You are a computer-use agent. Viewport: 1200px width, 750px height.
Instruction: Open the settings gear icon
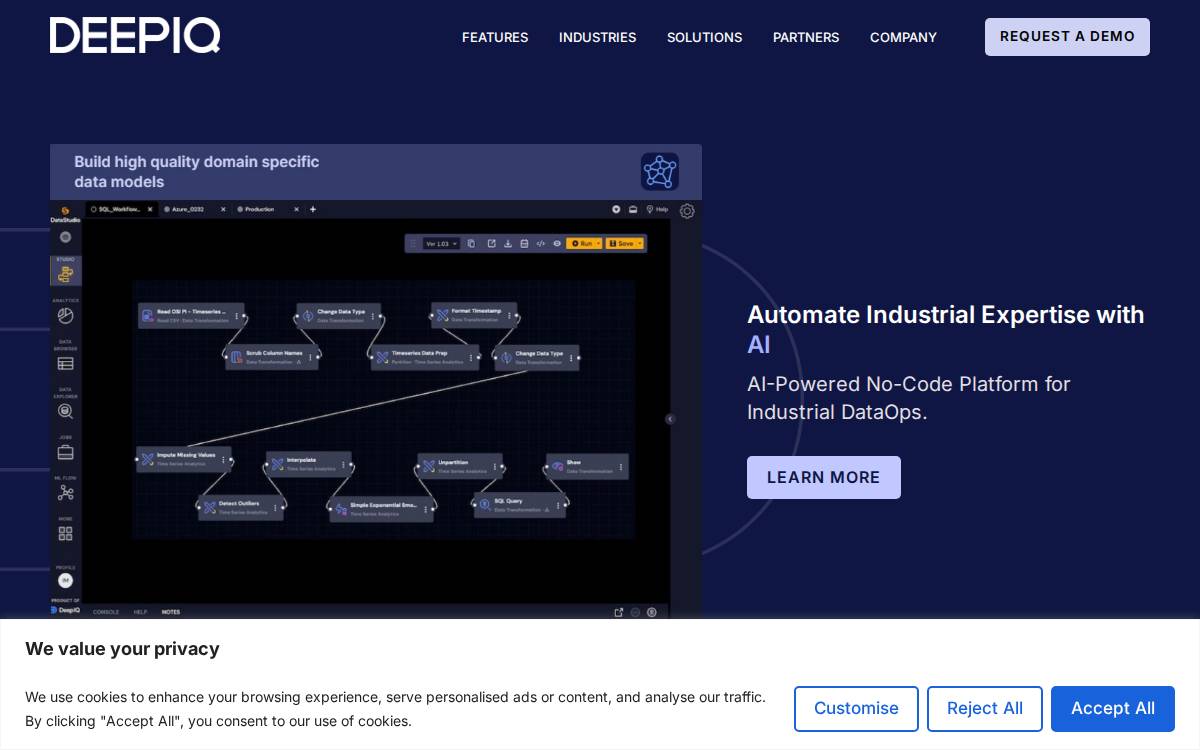point(687,211)
